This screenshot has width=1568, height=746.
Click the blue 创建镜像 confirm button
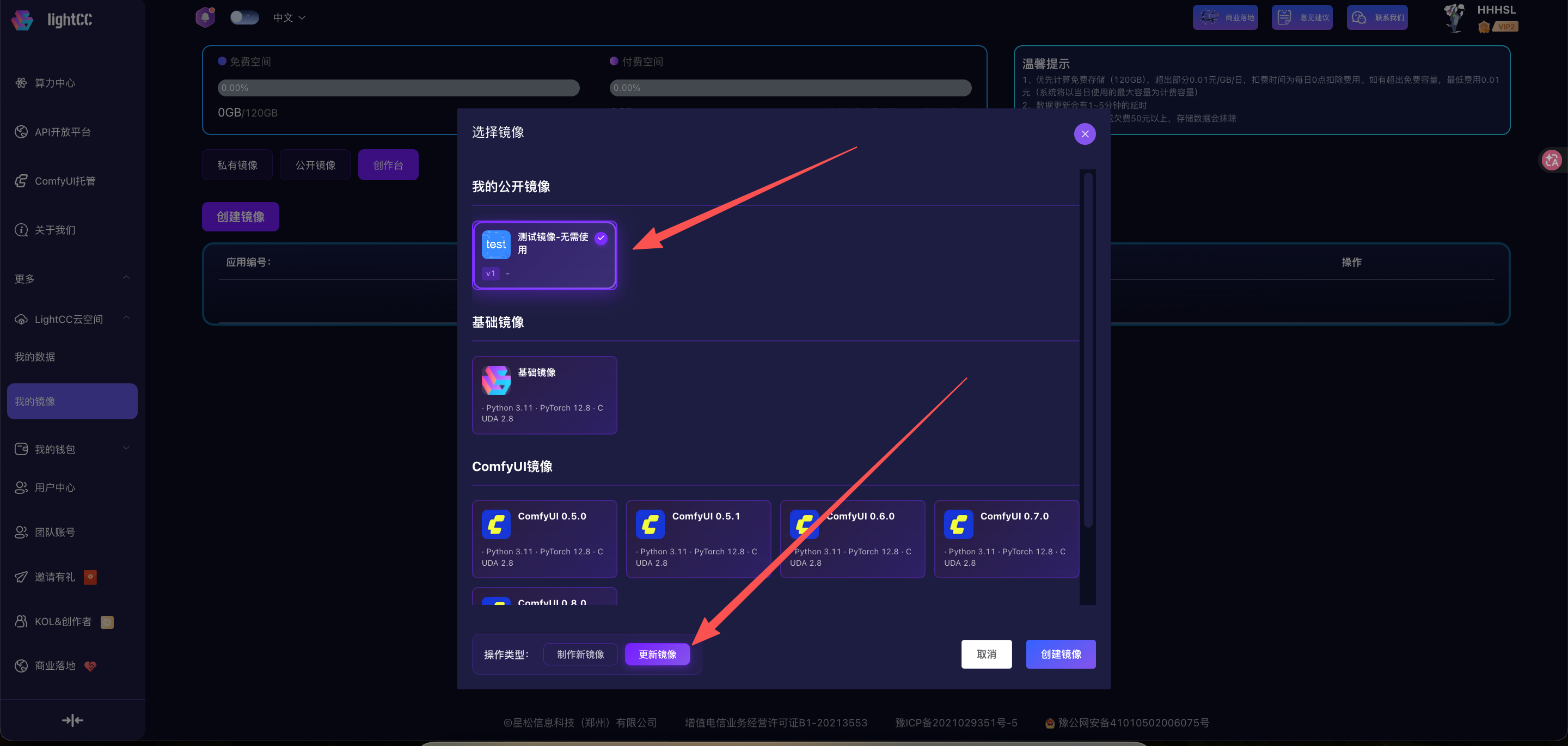tap(1061, 654)
